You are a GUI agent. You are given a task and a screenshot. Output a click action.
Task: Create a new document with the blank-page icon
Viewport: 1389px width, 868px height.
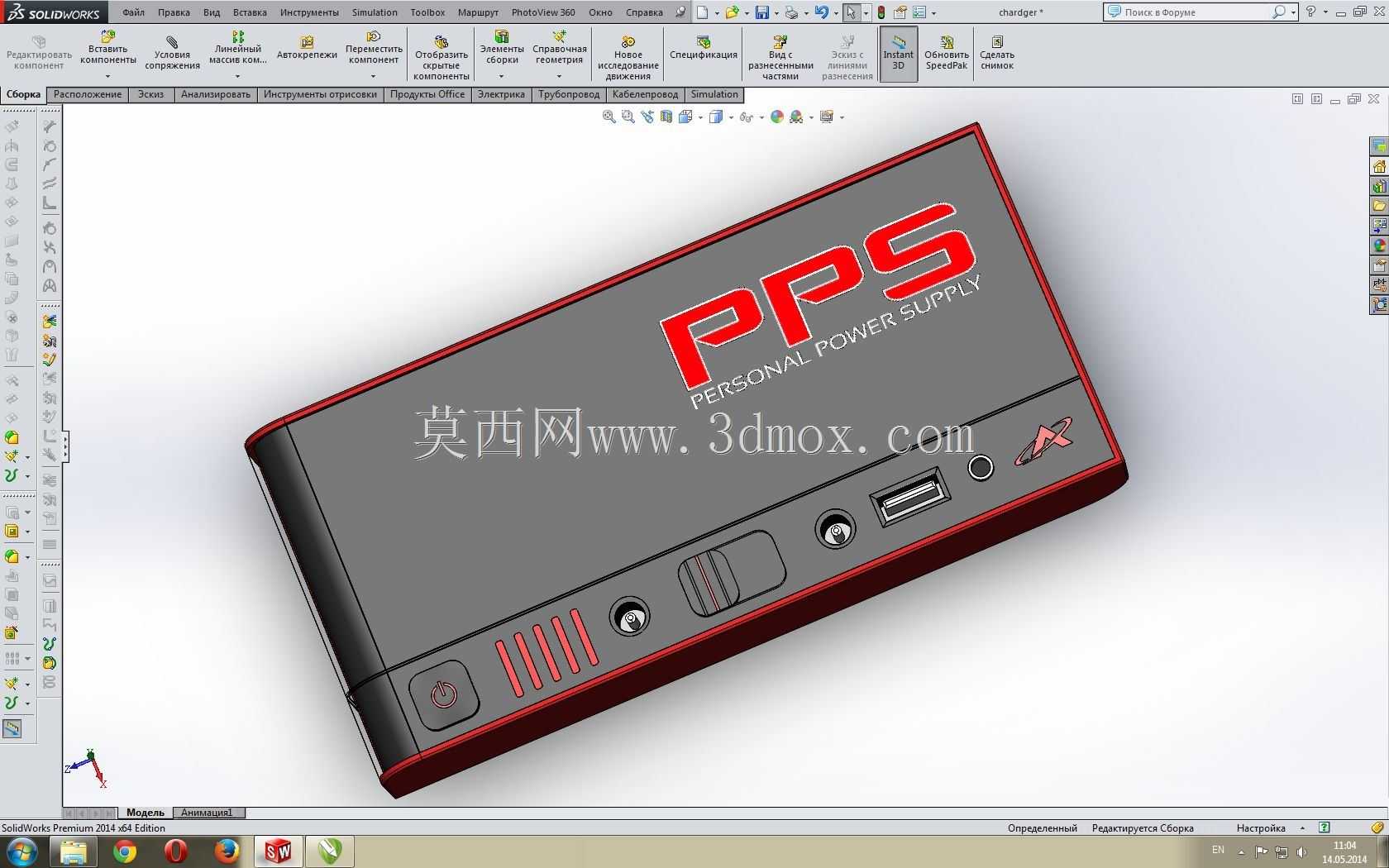click(702, 12)
